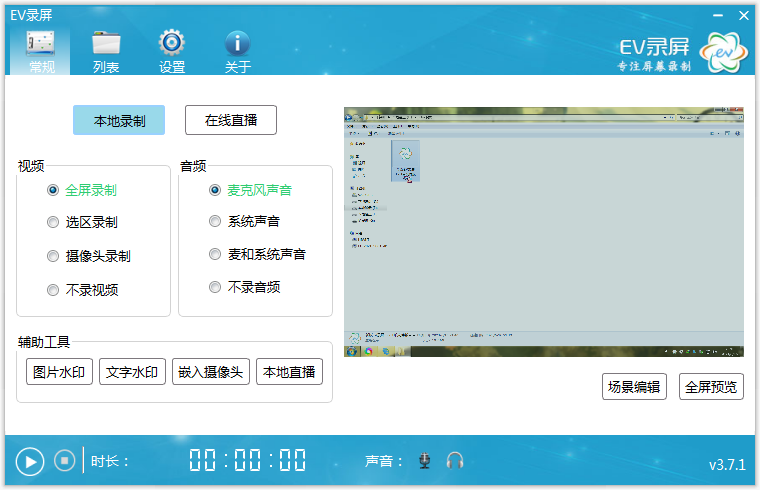760x490 pixels.
Task: Click the microphone icon next to 声音
Action: 425,460
